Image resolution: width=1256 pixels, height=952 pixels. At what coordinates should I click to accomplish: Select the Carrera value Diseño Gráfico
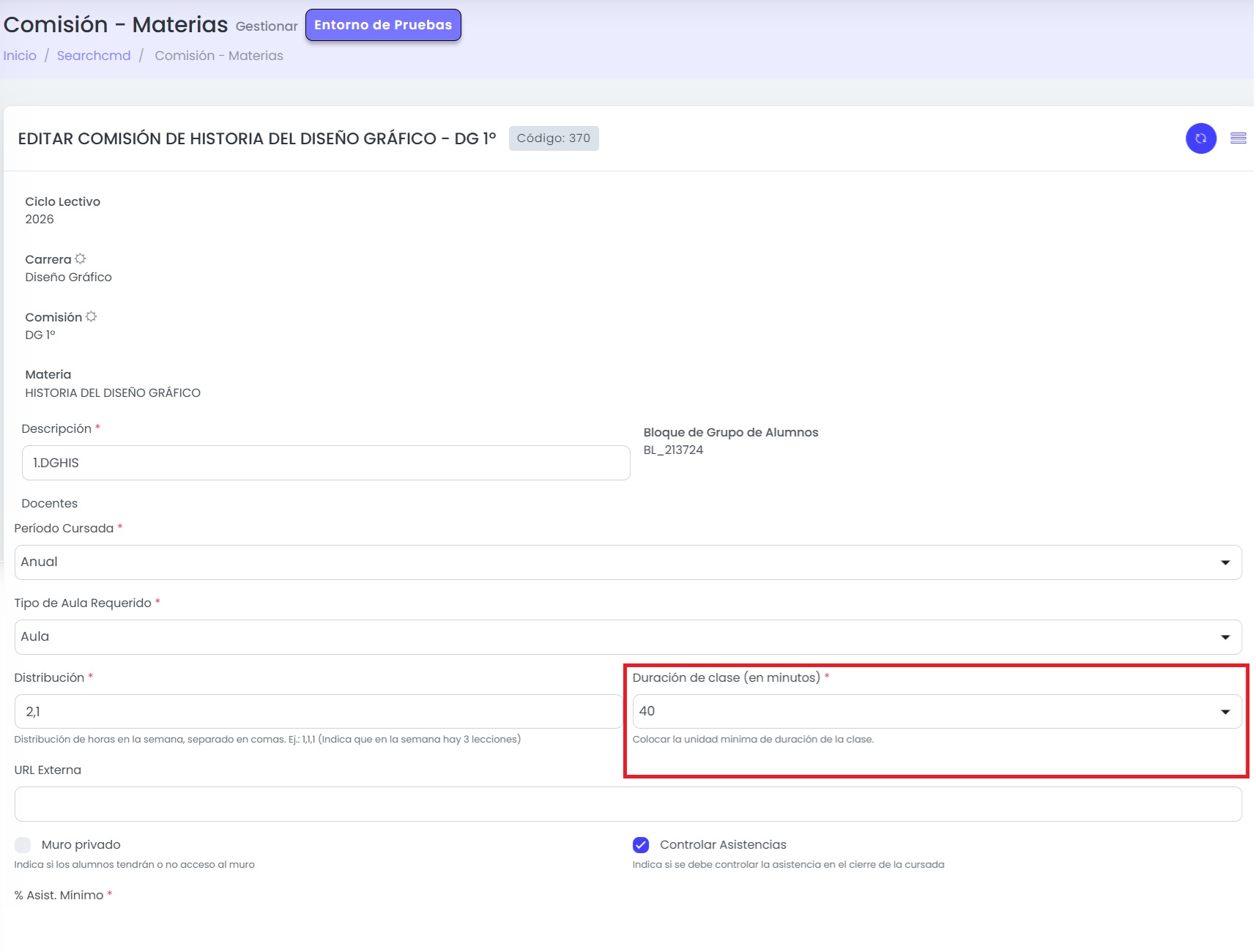(68, 278)
